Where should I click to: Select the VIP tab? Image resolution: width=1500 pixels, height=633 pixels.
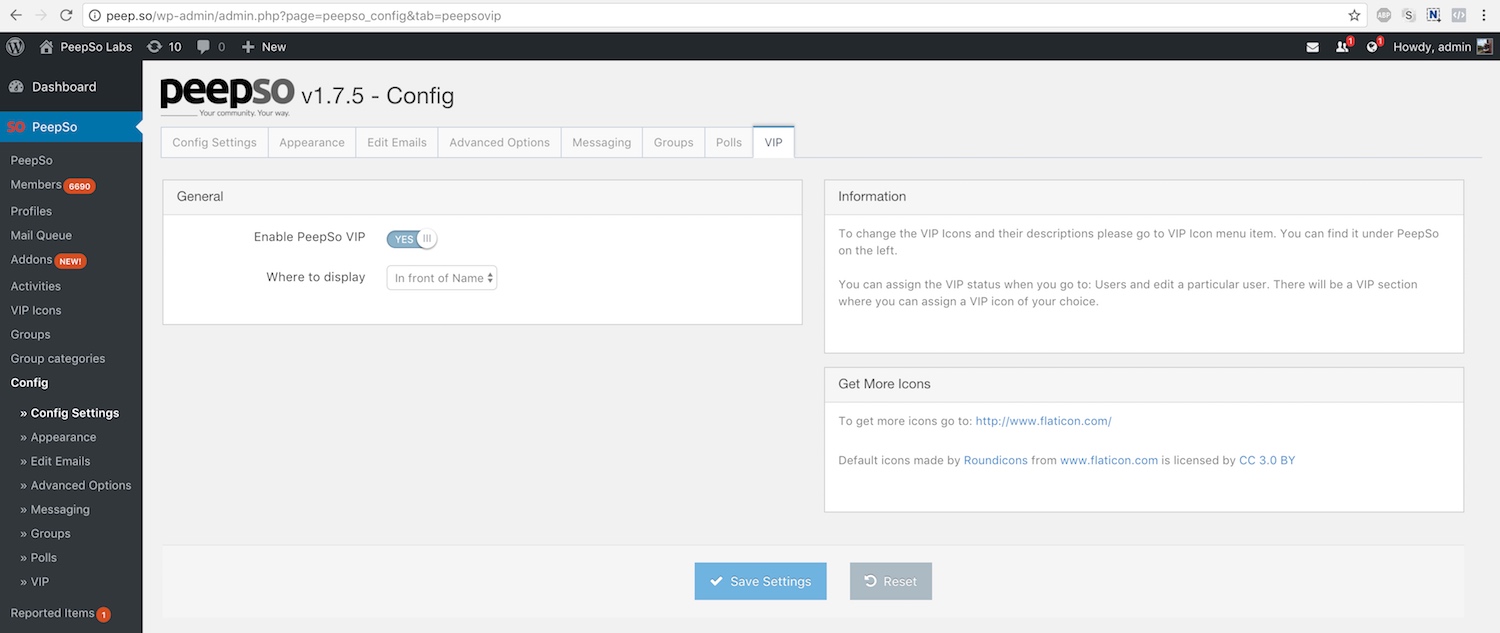click(x=774, y=142)
